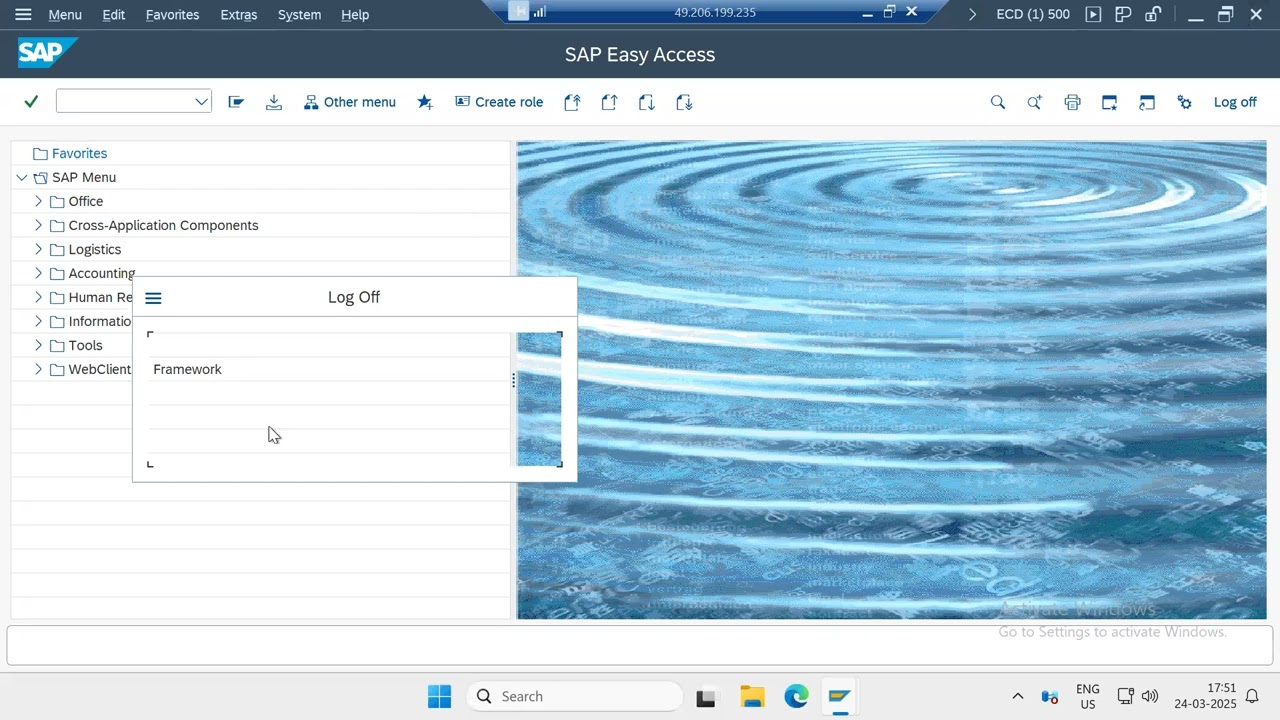Select the Logistics tree item
Image resolution: width=1280 pixels, height=720 pixels.
pos(94,249)
